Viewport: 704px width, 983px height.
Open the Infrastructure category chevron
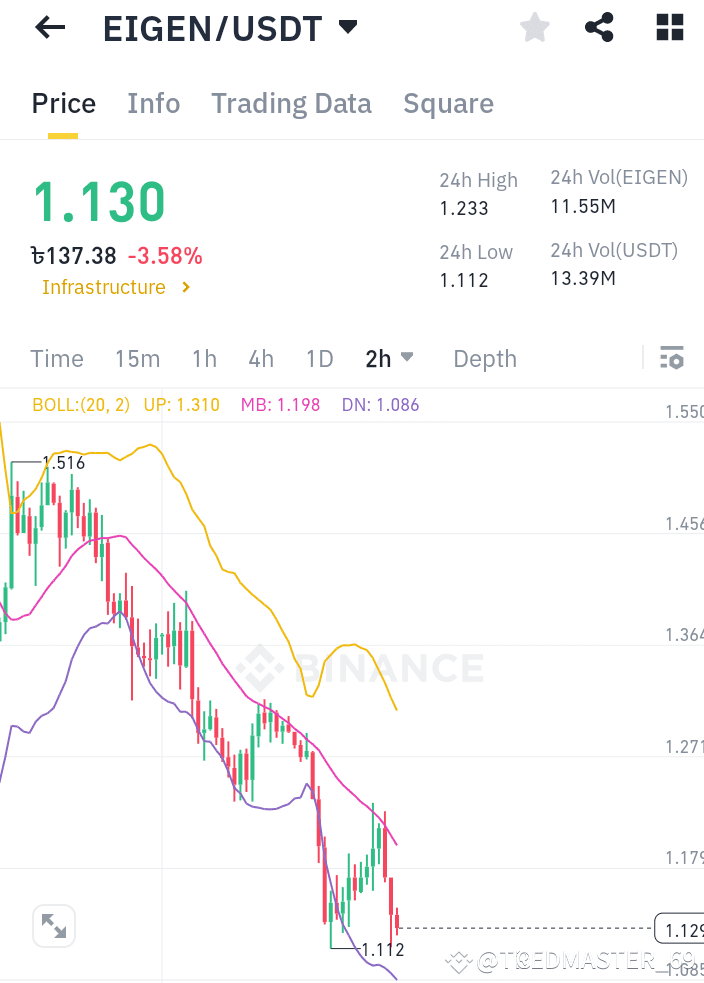pos(185,287)
